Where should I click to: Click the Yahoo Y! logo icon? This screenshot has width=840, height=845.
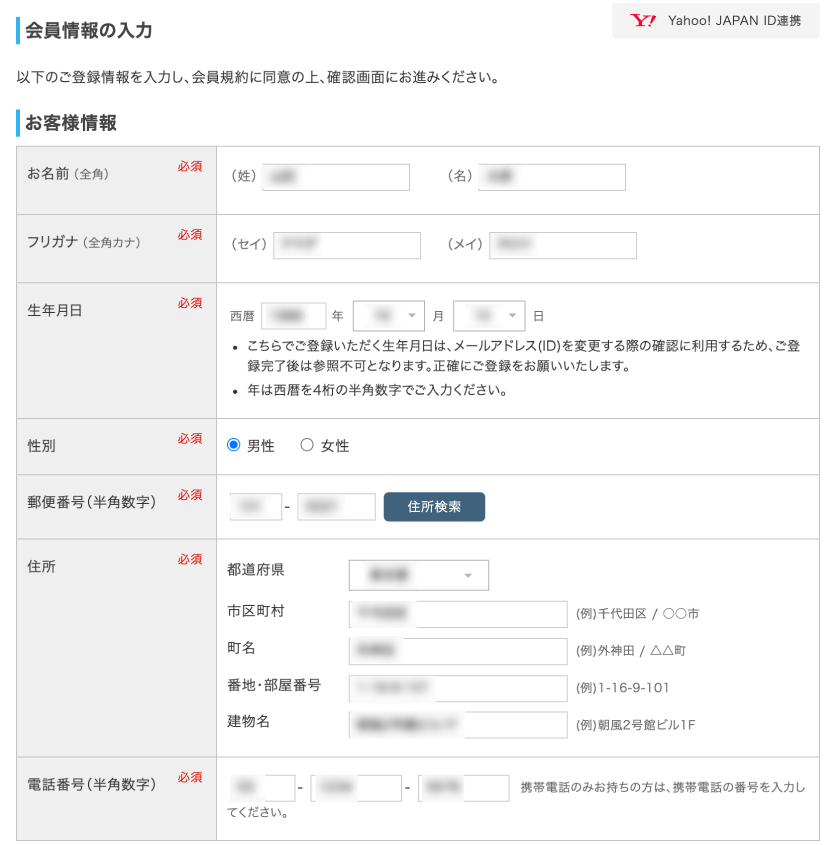click(x=643, y=21)
